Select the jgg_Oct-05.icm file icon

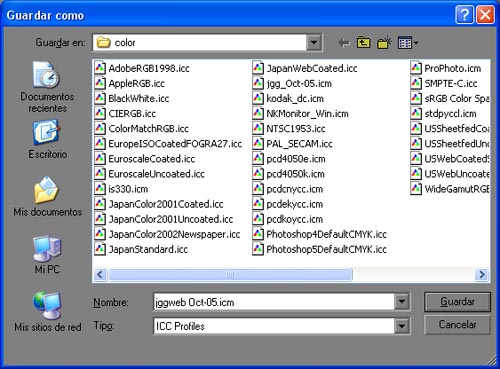pos(258,83)
